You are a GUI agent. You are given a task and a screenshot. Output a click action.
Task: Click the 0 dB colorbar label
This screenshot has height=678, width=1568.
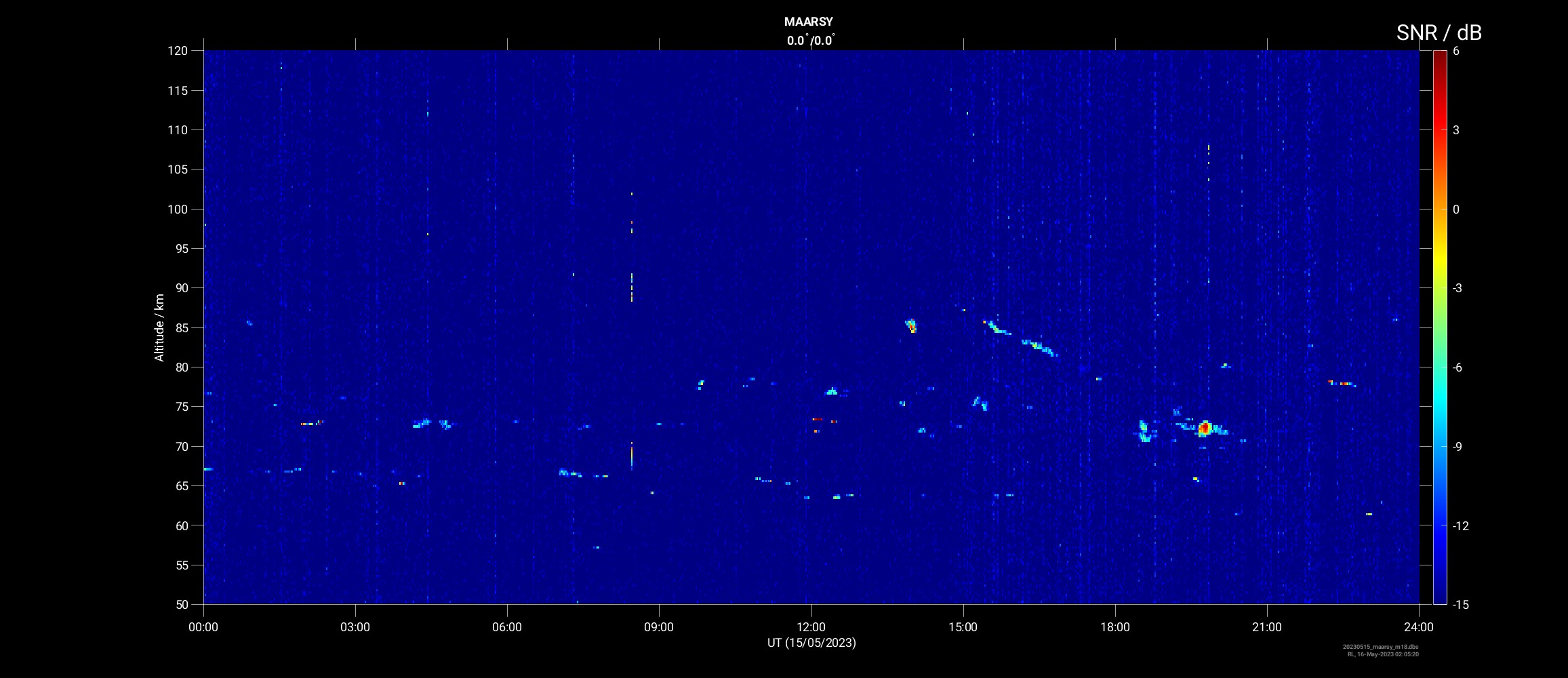click(x=1456, y=209)
